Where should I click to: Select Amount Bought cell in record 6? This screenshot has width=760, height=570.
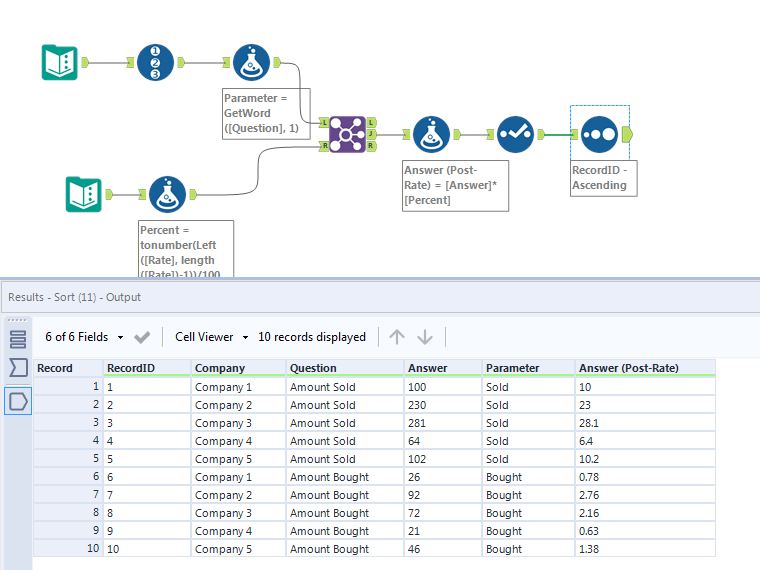click(x=345, y=477)
